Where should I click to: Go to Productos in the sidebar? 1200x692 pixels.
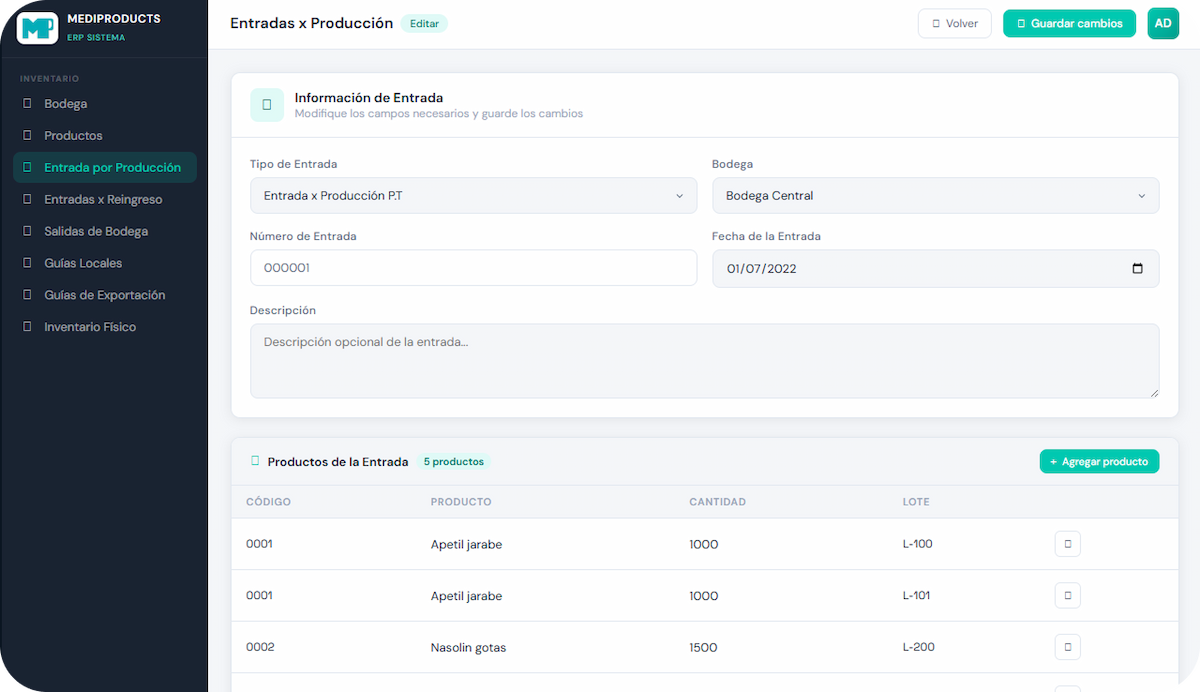point(104,136)
